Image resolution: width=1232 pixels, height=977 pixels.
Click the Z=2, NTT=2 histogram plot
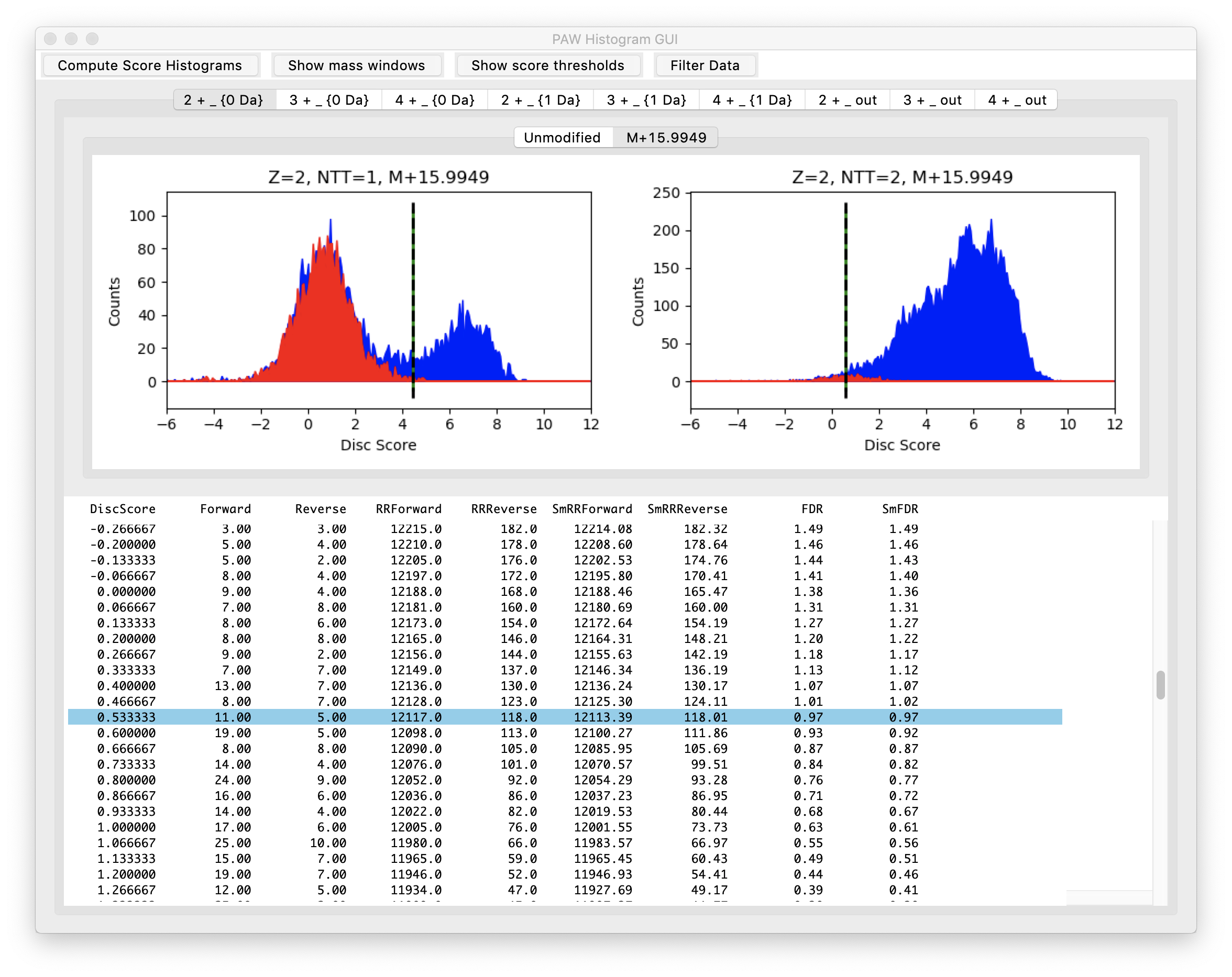tap(903, 300)
